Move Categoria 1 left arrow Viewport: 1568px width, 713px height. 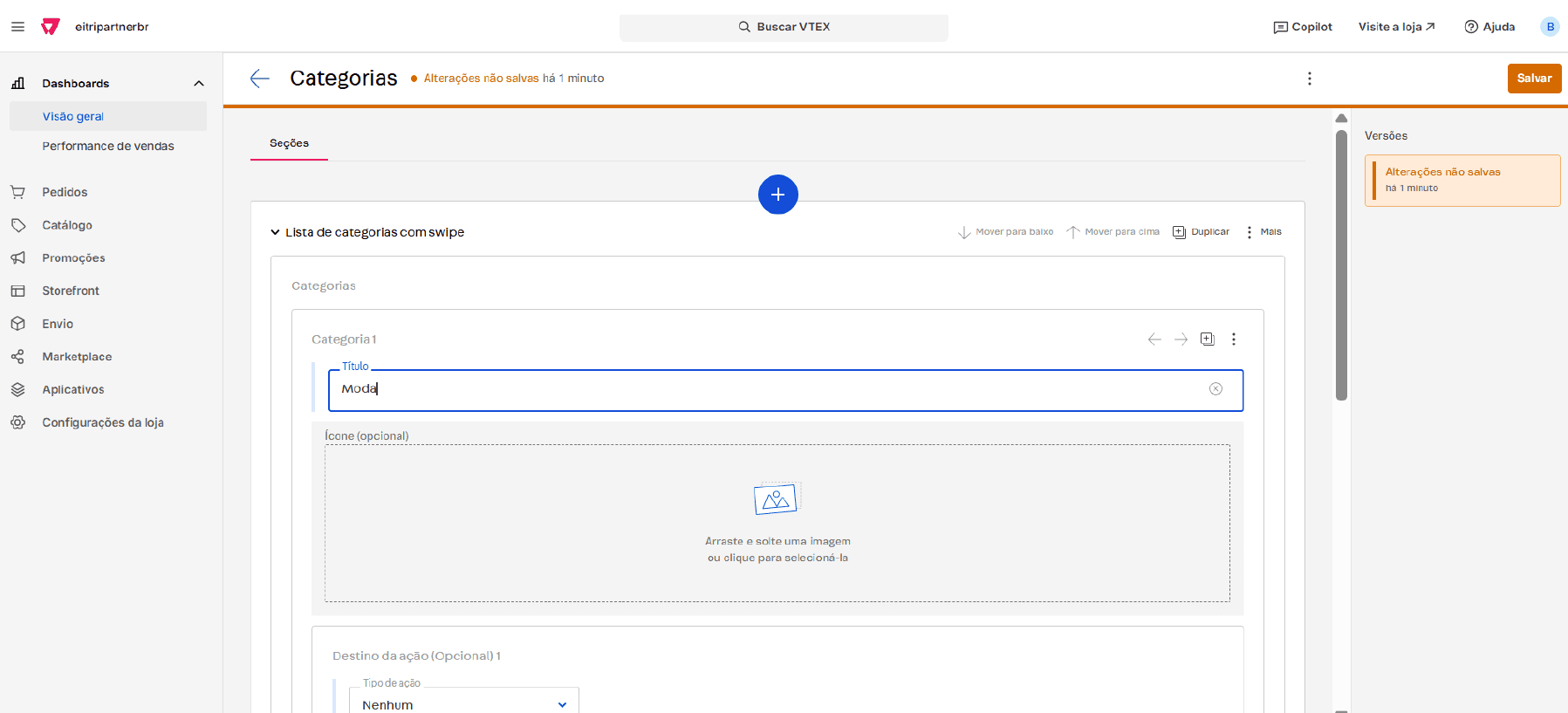(1154, 339)
